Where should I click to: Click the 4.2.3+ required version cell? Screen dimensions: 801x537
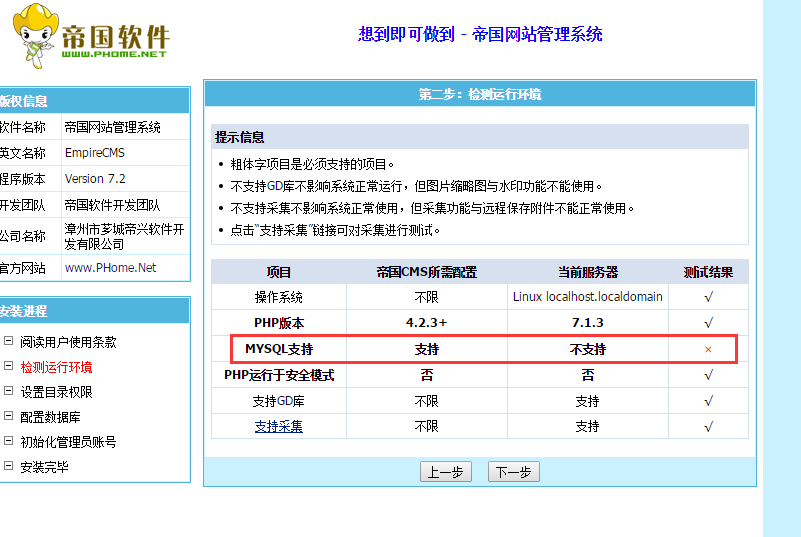tap(427, 323)
